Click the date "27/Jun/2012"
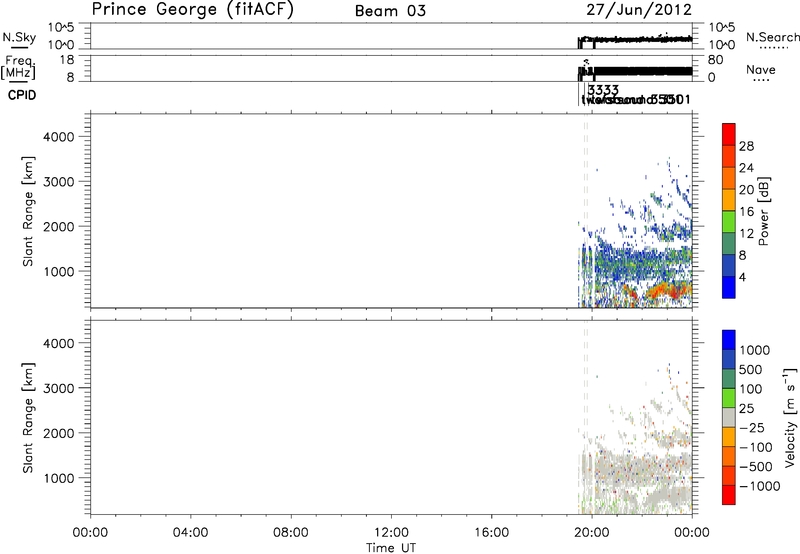 (x=639, y=9)
